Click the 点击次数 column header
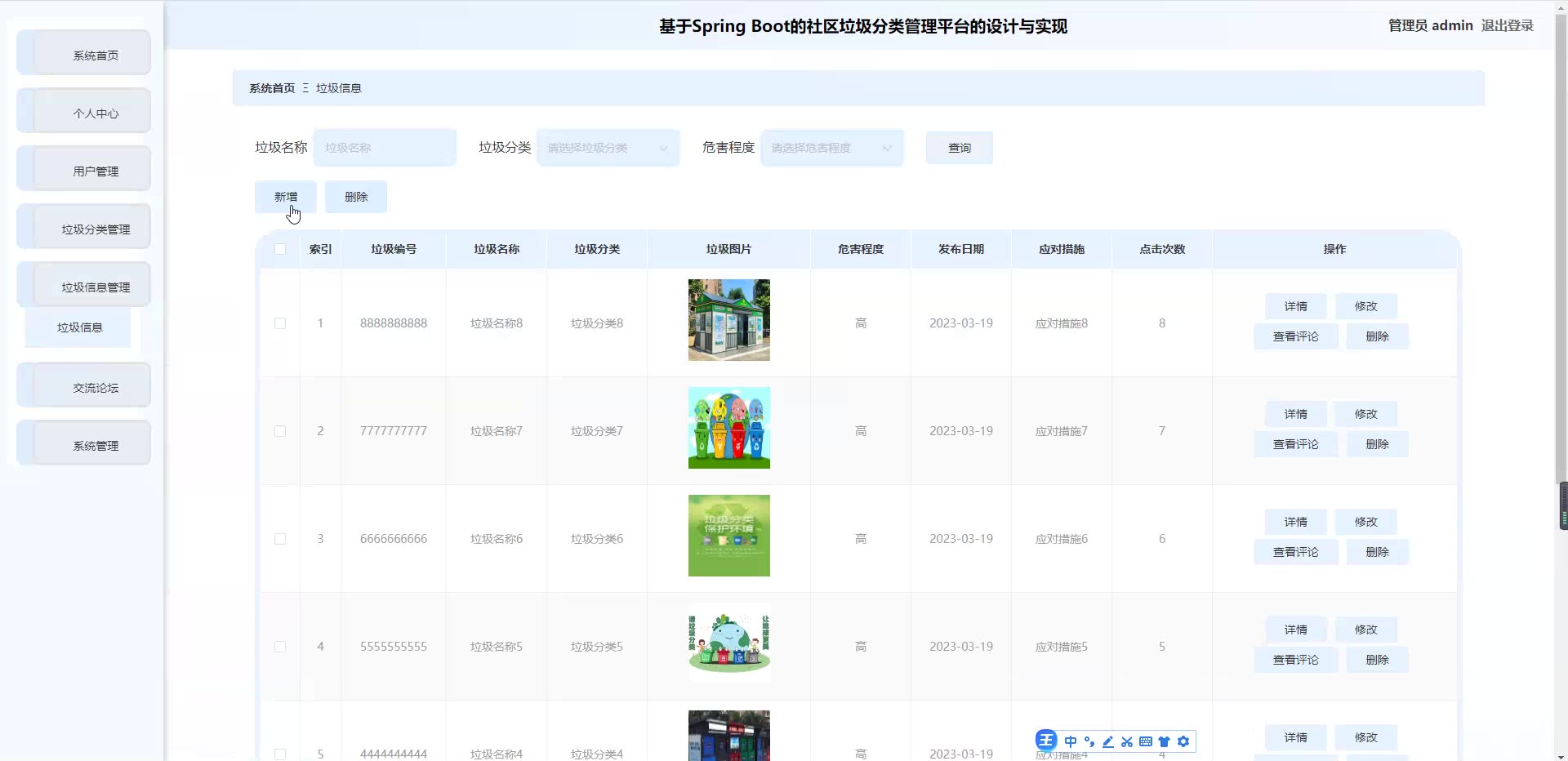The width and height of the screenshot is (1568, 761). (x=1162, y=249)
